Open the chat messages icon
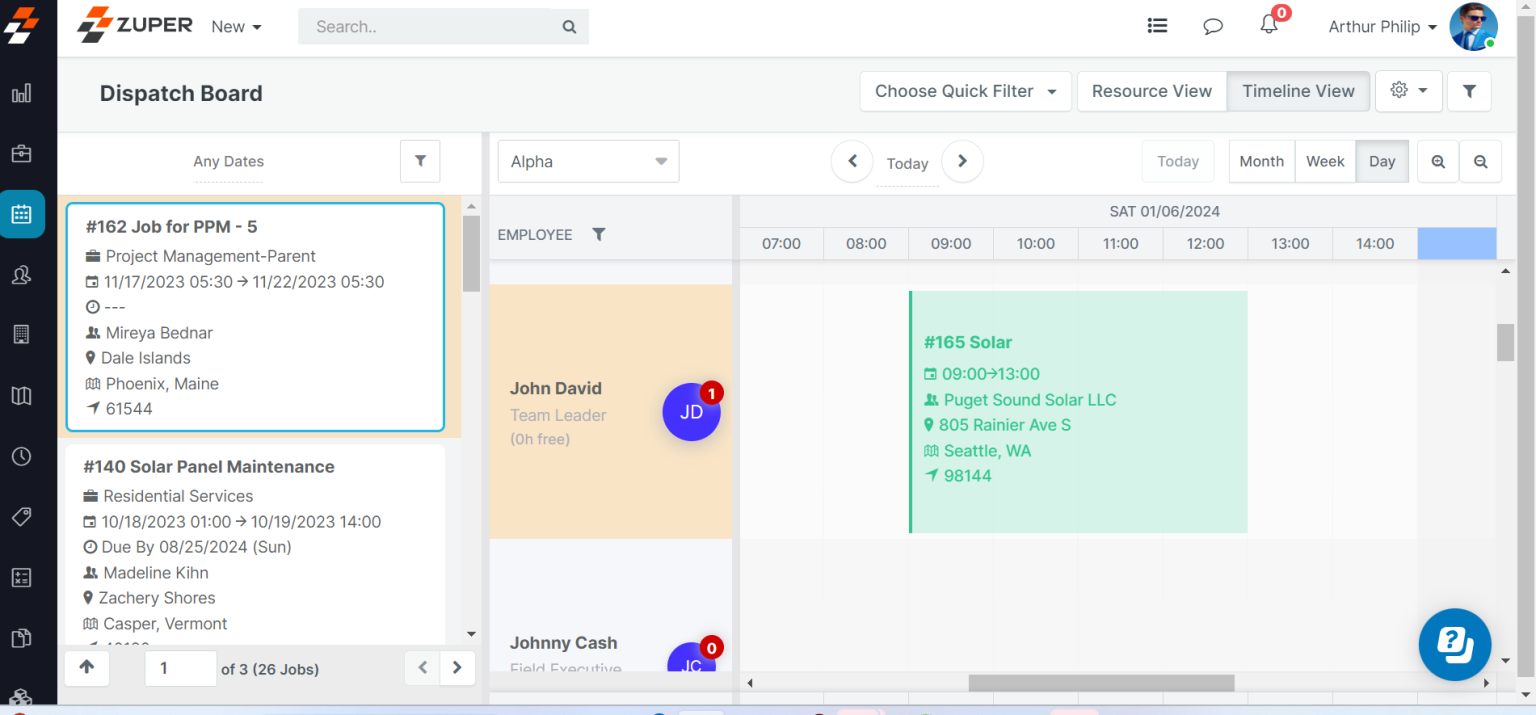The height and width of the screenshot is (715, 1536). [1212, 25]
